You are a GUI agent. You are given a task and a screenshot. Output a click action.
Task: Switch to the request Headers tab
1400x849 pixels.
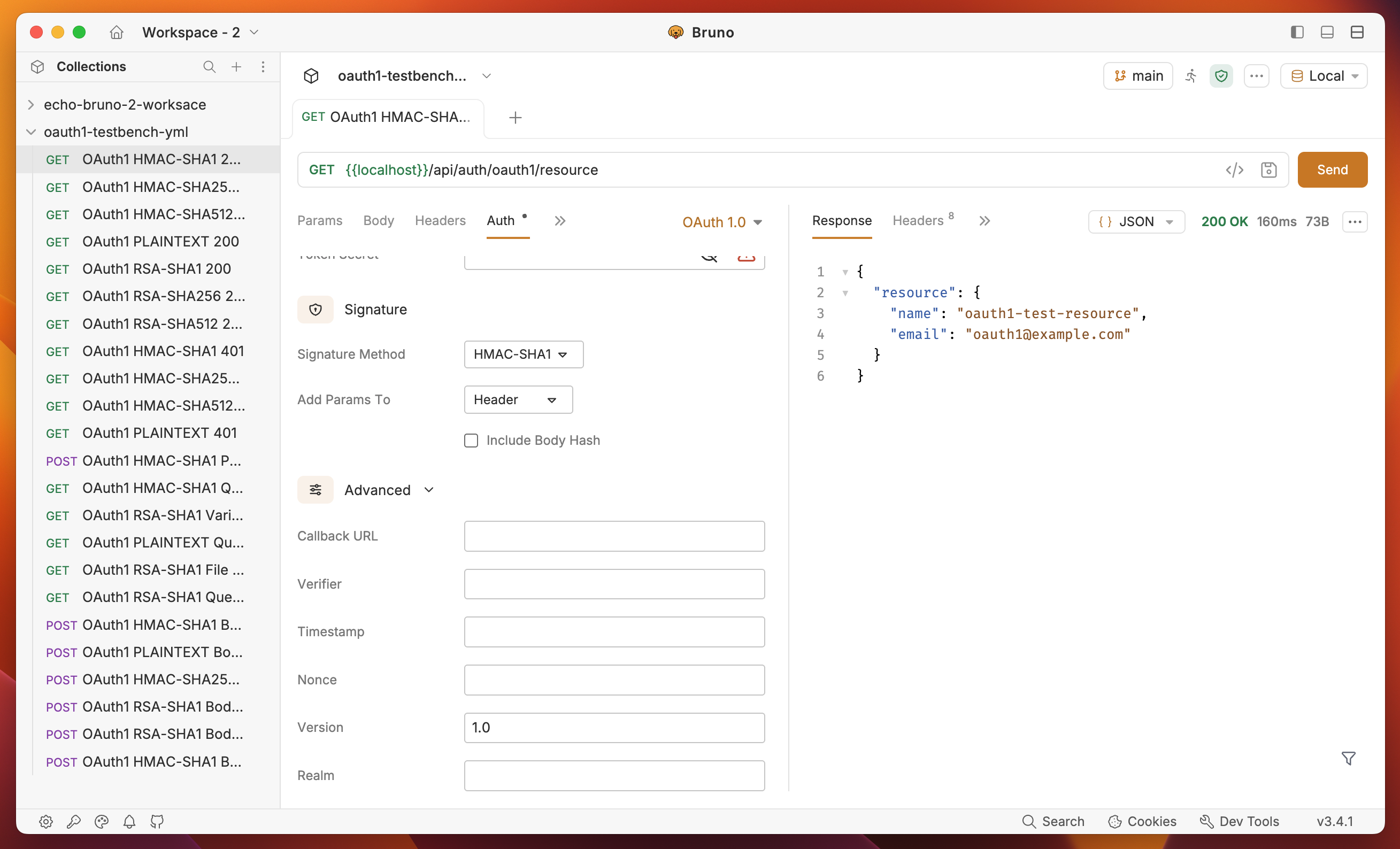(x=440, y=220)
